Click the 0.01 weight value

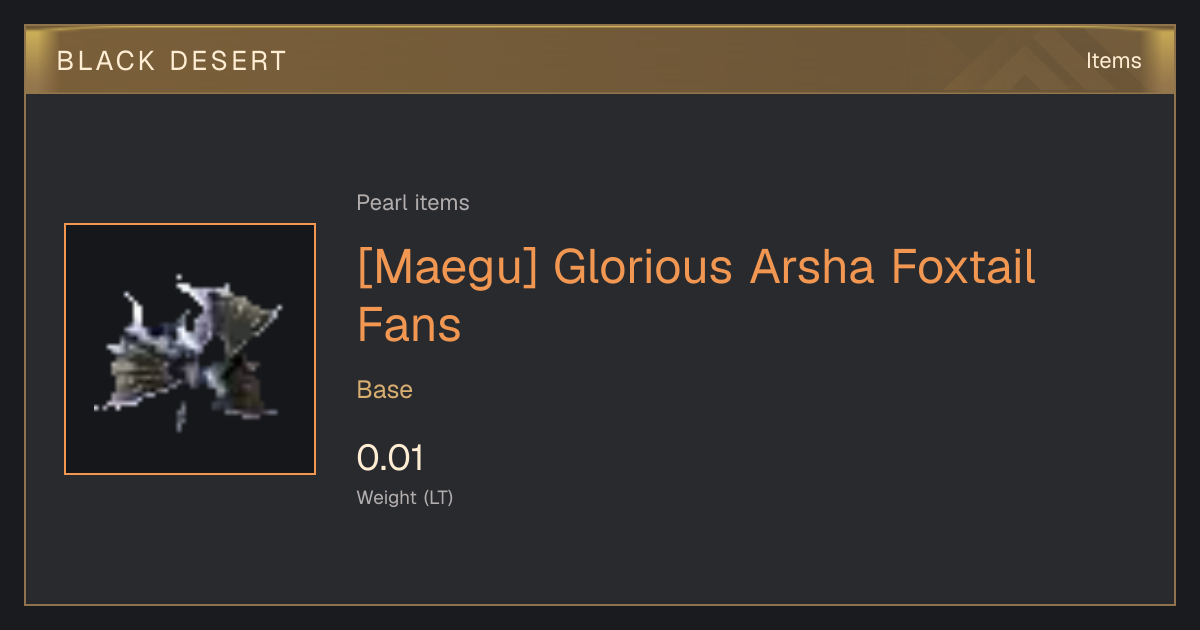(x=390, y=458)
